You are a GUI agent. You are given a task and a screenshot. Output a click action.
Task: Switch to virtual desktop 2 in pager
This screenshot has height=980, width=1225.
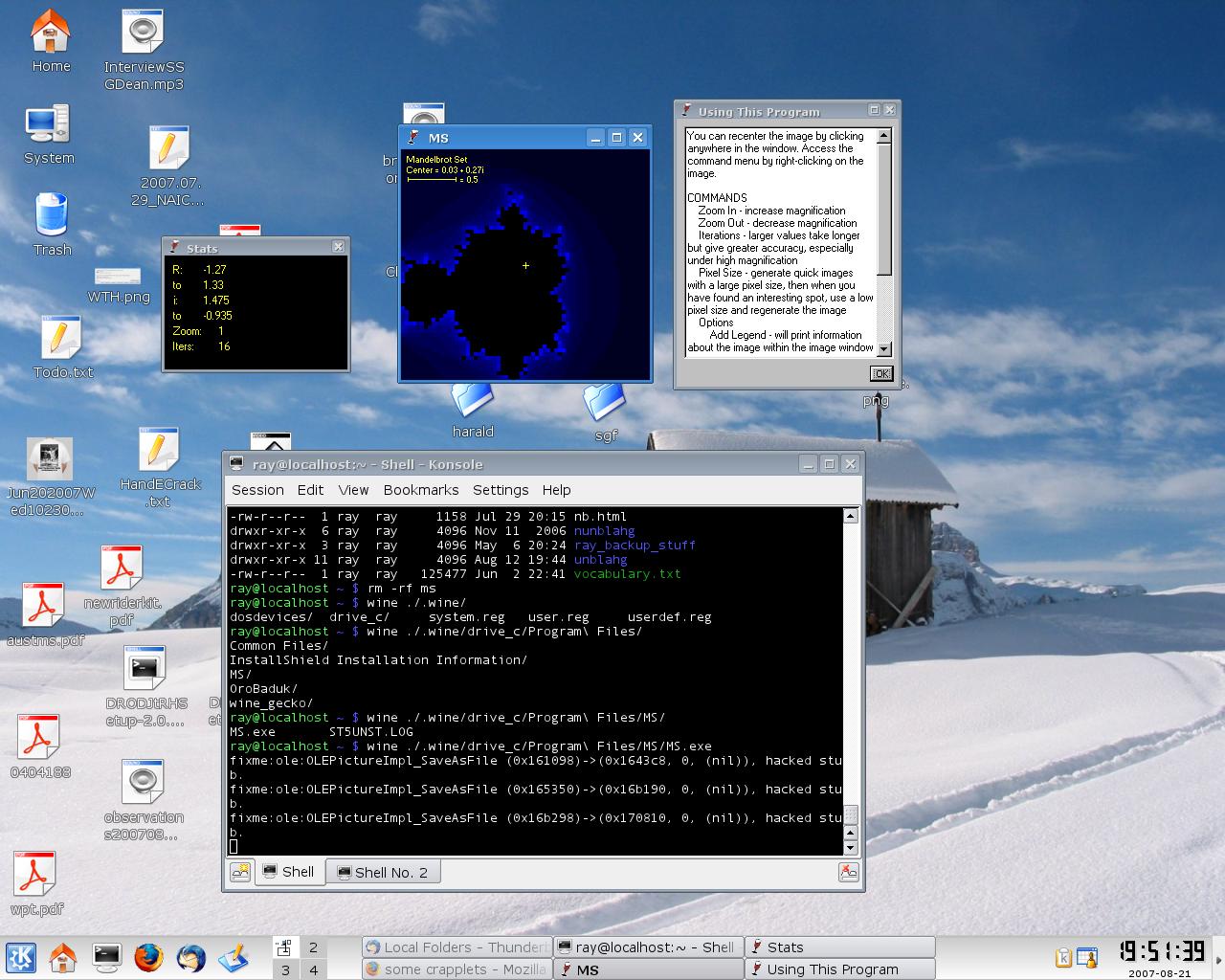point(313,947)
